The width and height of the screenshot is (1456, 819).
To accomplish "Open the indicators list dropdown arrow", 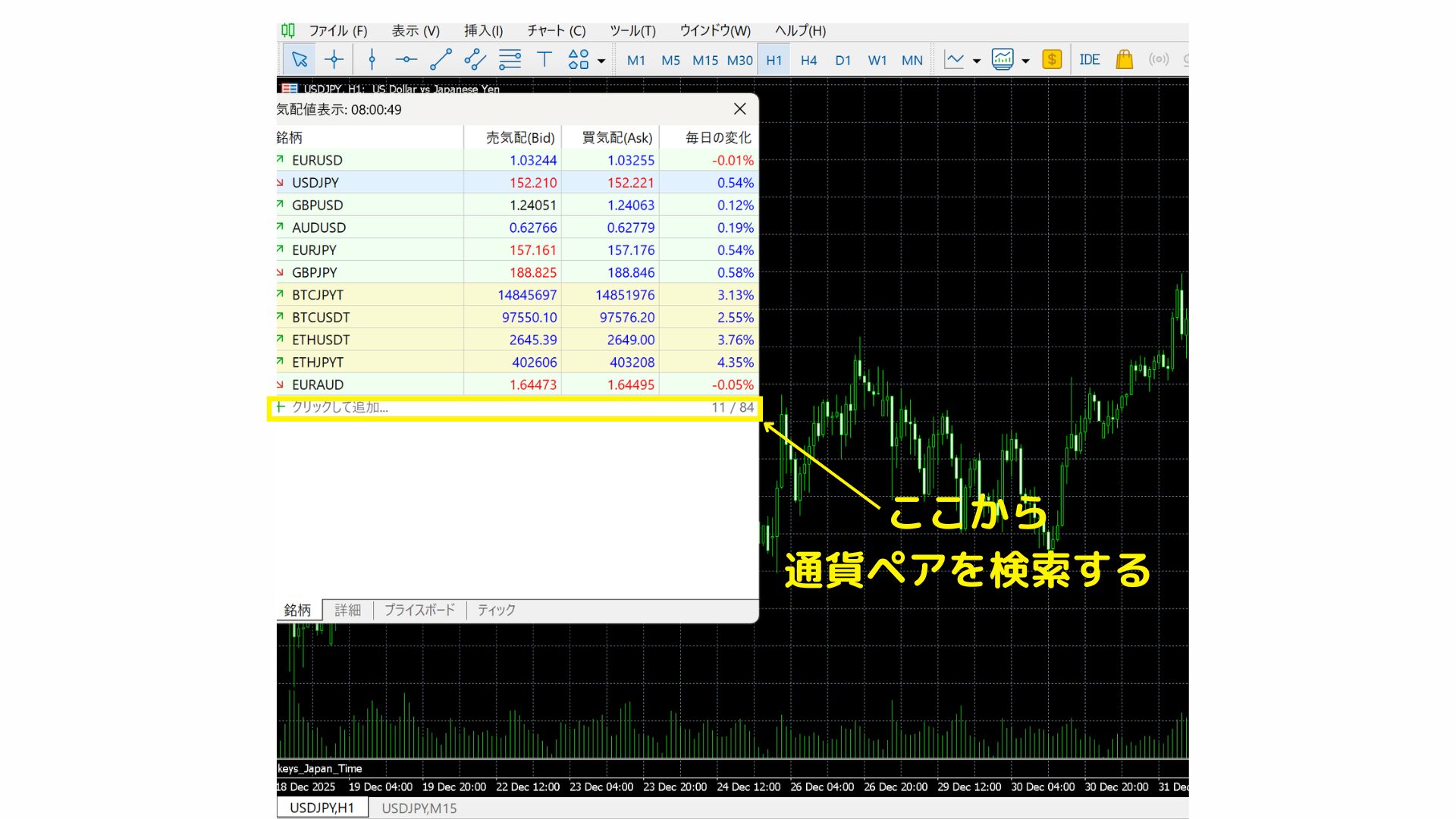I will [x=1025, y=60].
